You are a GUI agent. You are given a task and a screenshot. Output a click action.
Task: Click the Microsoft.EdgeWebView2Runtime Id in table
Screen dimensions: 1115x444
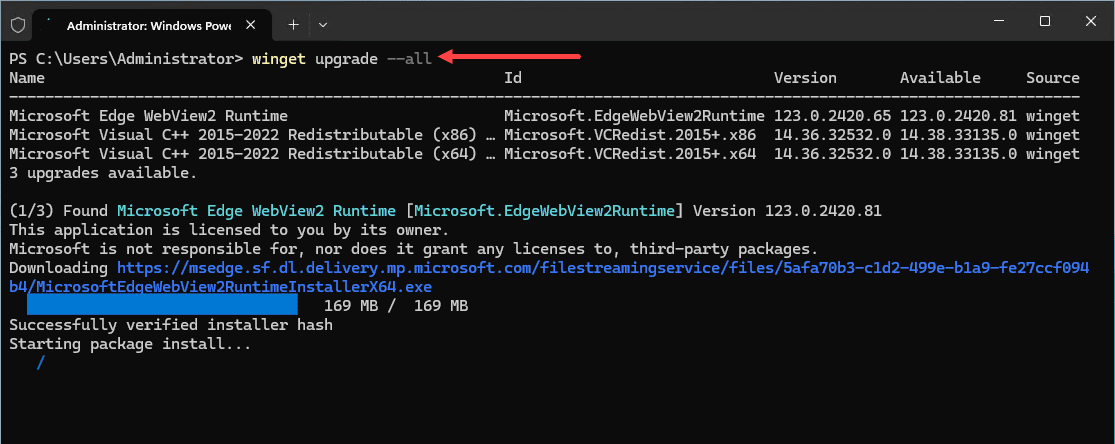tap(634, 115)
